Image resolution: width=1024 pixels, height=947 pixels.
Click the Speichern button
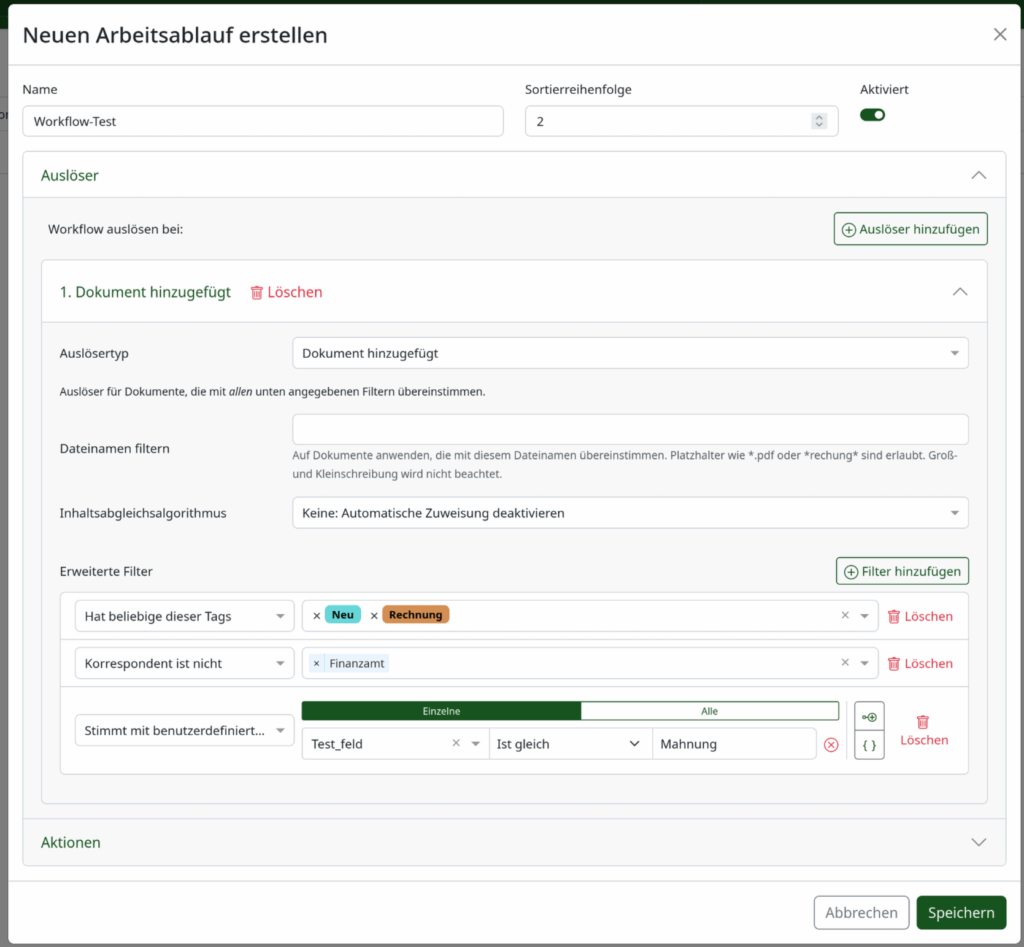(961, 913)
